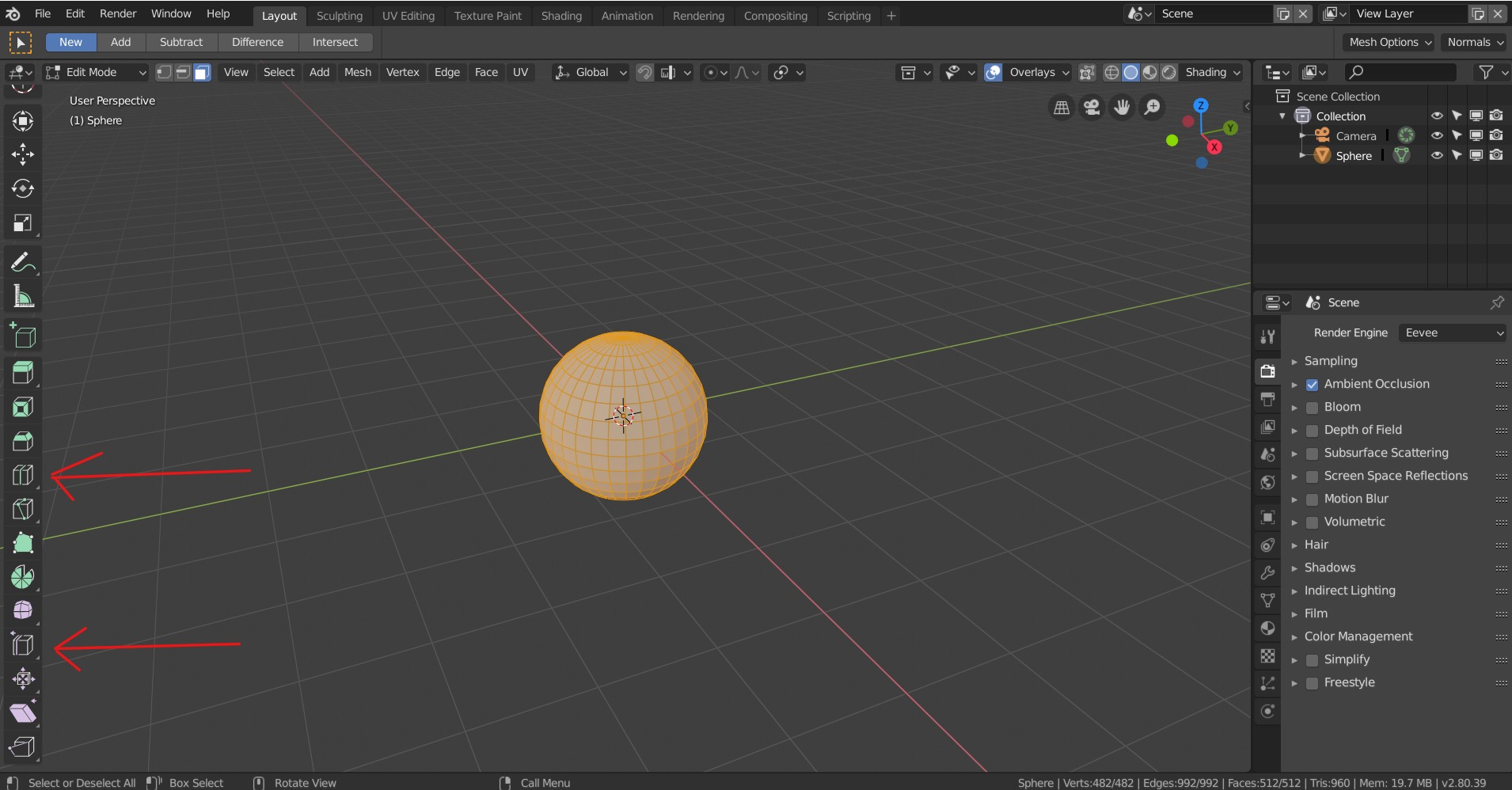Switch to wireframe viewport shading

click(1111, 72)
